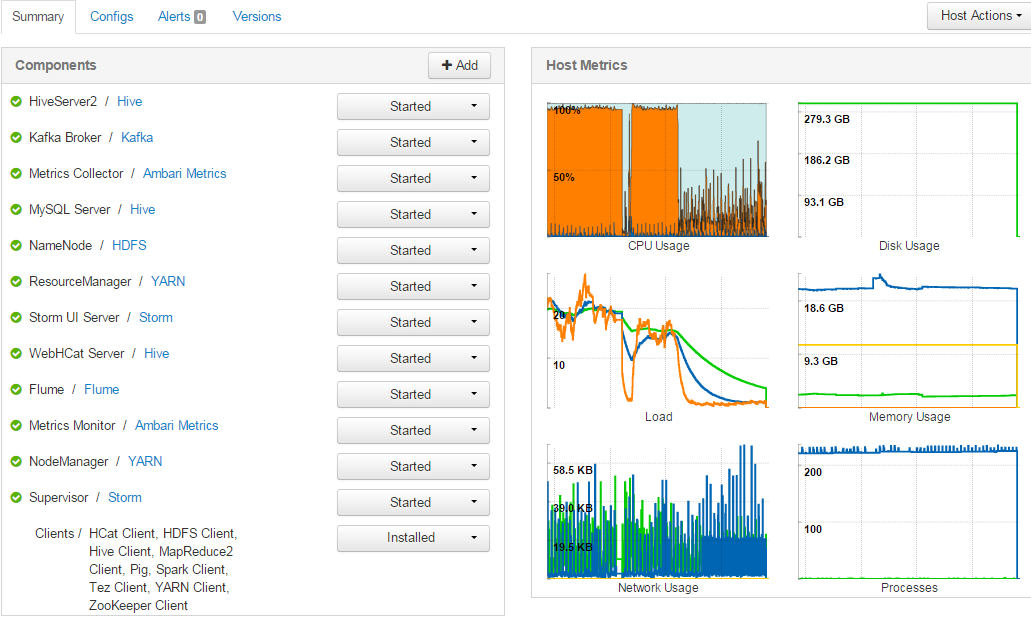Screen dimensions: 1031x619
Task: Open the Versions tab
Action: [258, 16]
